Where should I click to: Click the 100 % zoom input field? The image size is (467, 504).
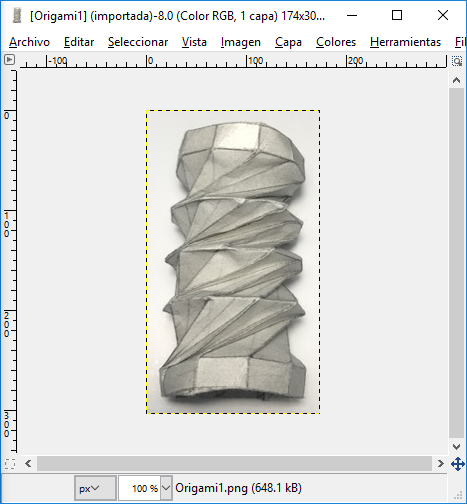click(139, 488)
